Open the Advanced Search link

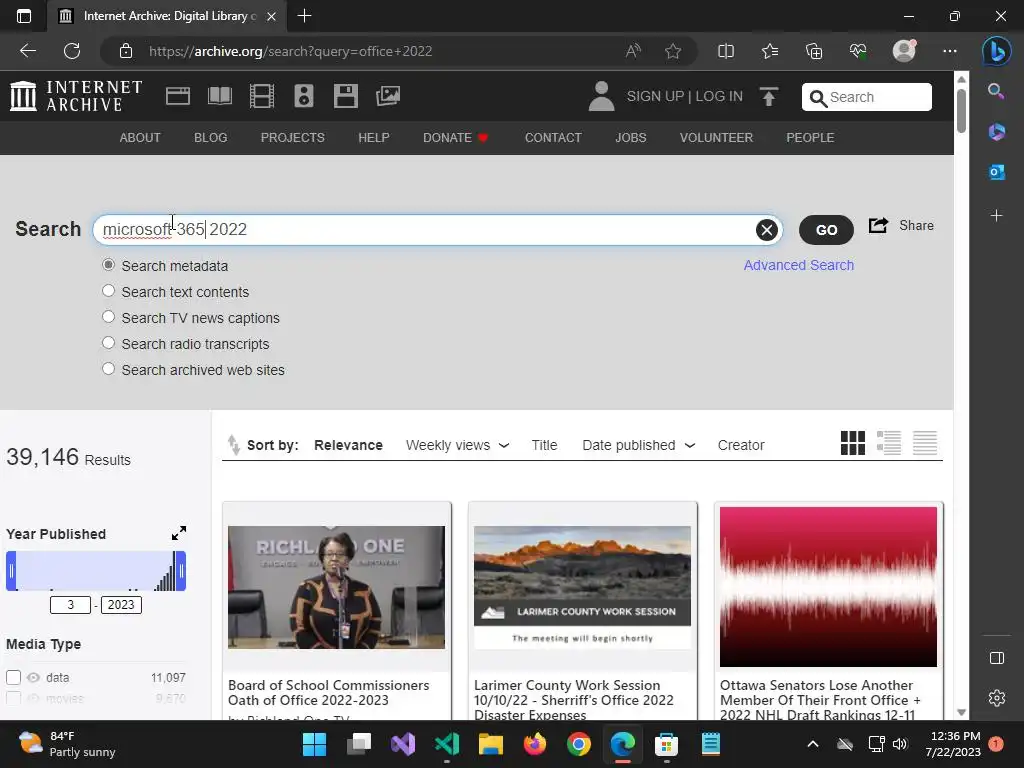[x=799, y=265]
